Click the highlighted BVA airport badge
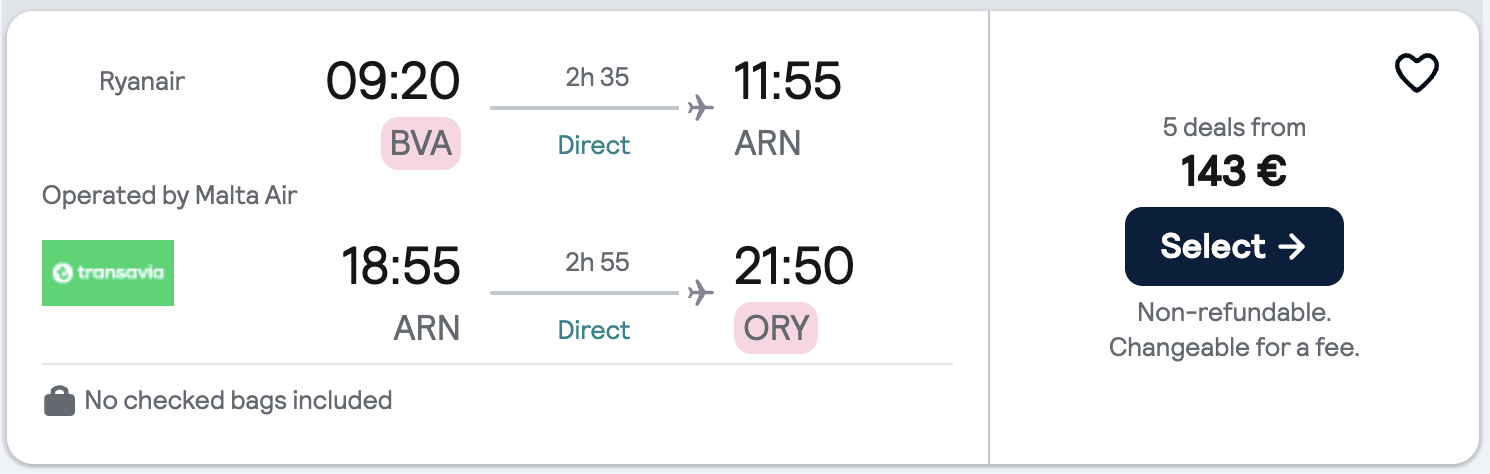 [421, 144]
